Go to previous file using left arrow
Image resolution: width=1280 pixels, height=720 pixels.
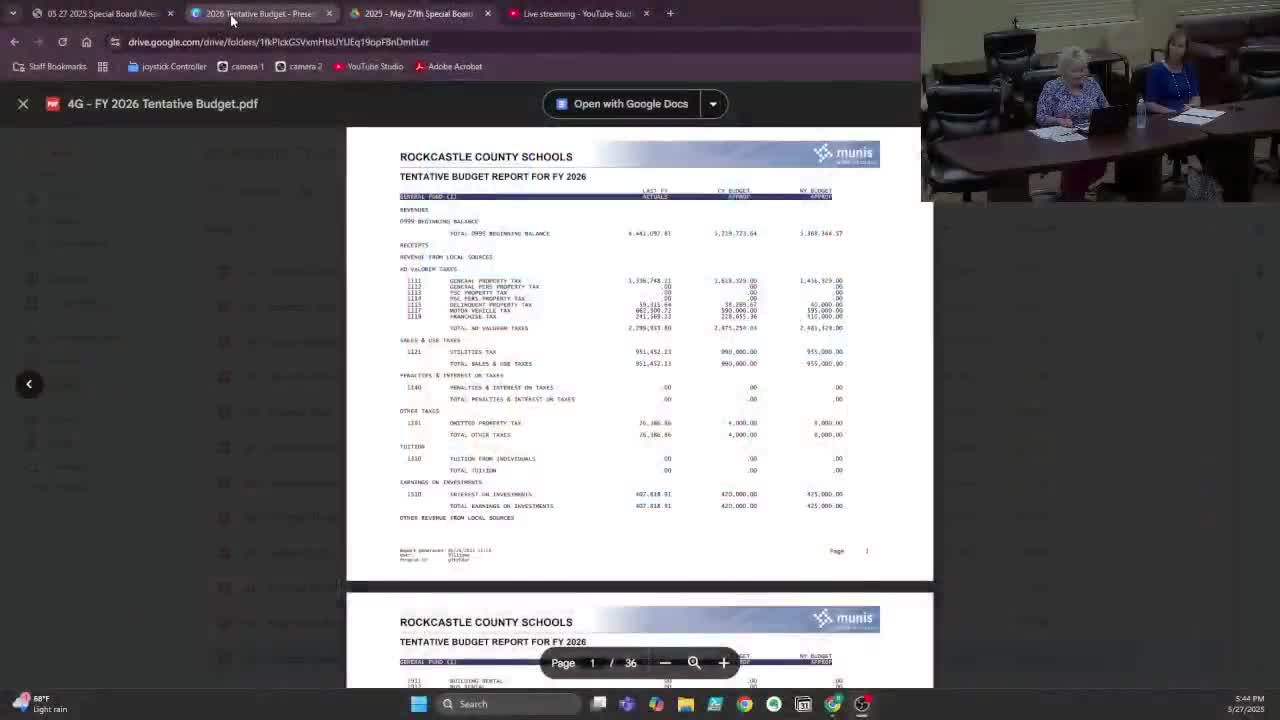(x=29, y=384)
